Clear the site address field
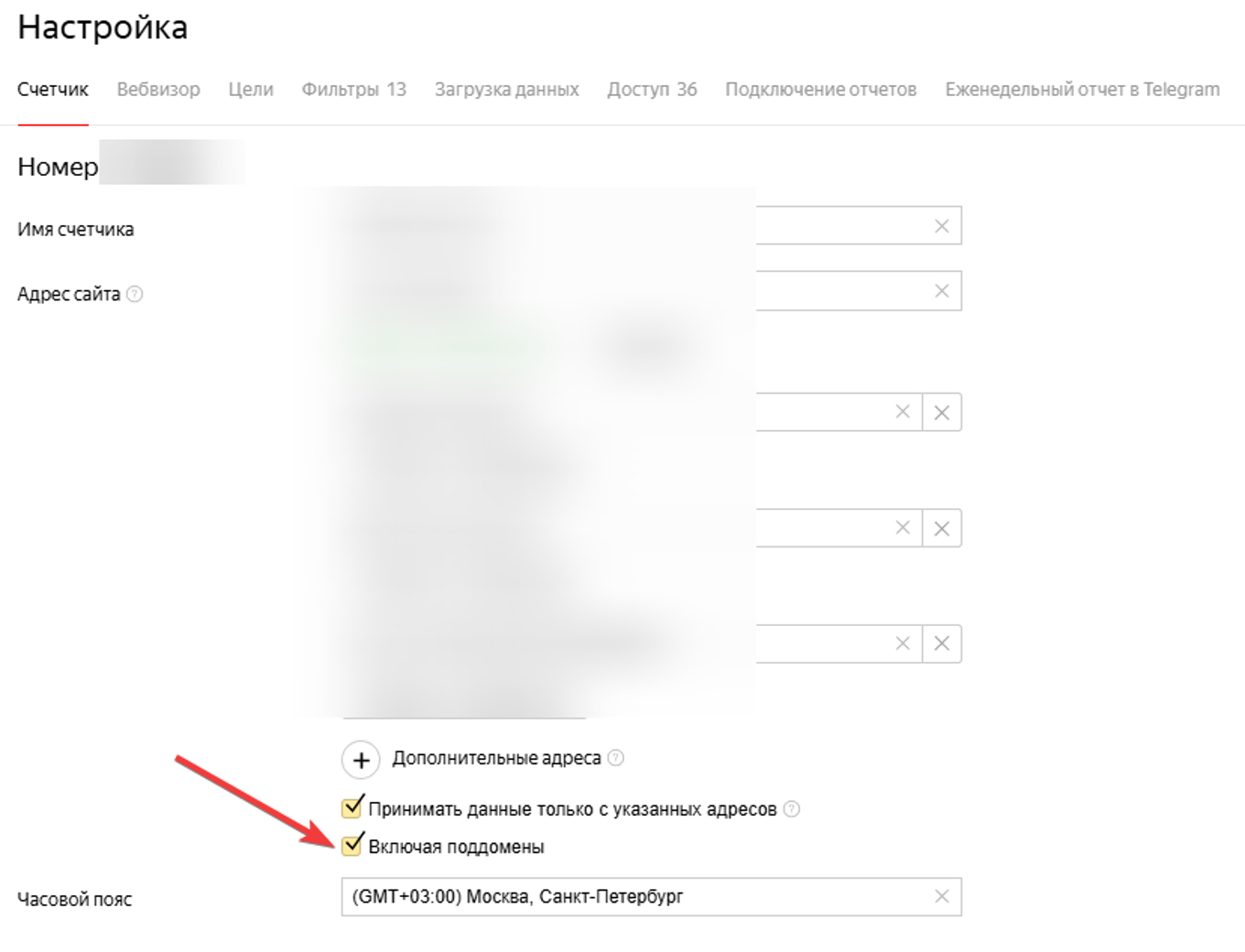This screenshot has height=952, width=1245. point(941,291)
